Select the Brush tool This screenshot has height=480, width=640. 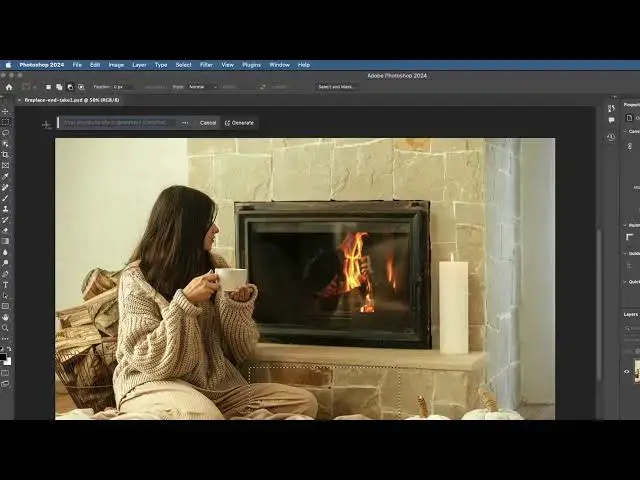click(x=5, y=198)
